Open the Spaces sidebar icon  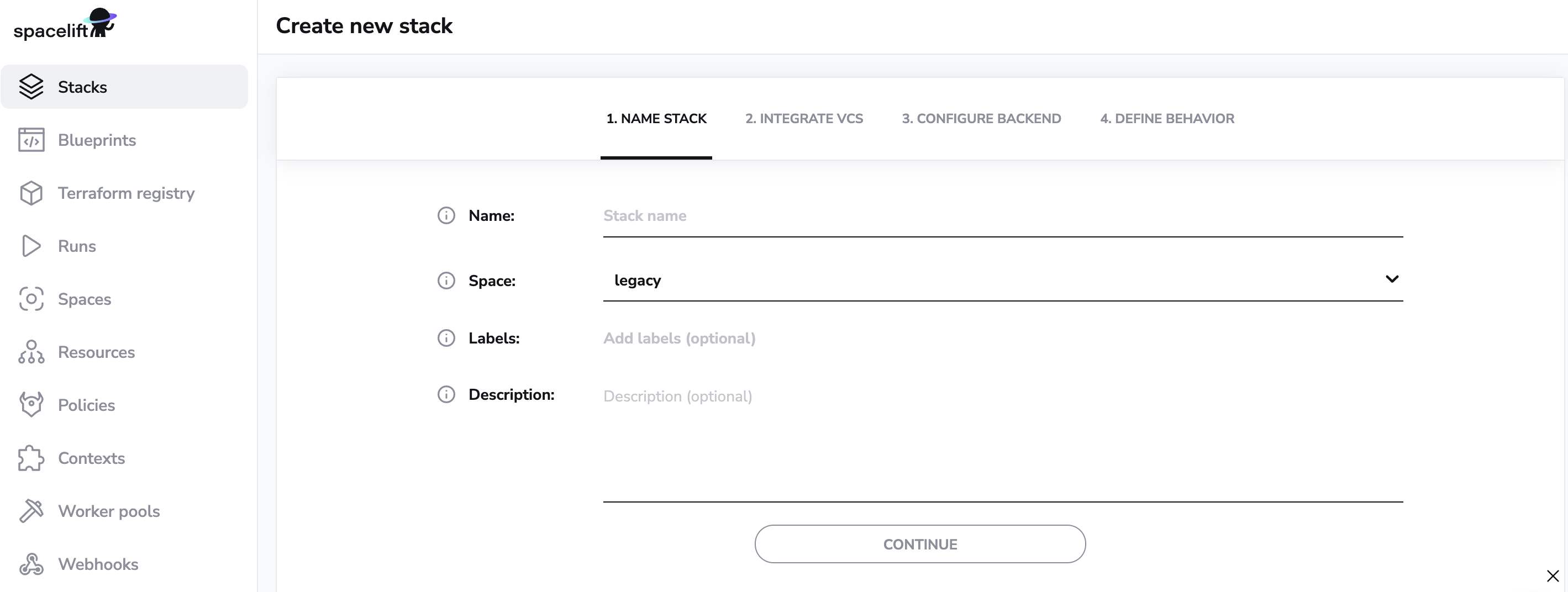click(31, 299)
